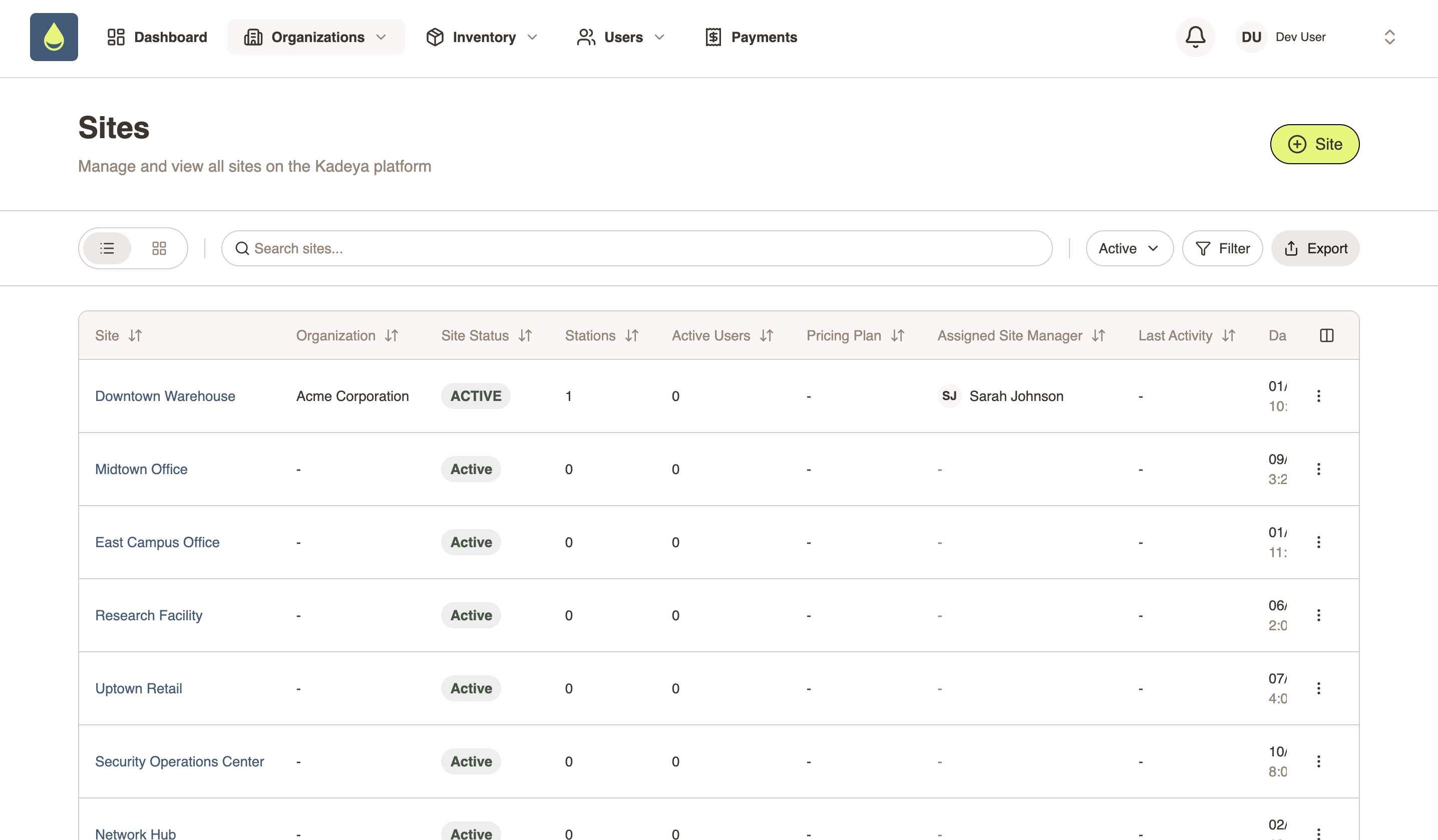Screen dimensions: 1438x840
Task: Sort by Last Activity column arrows
Action: point(1229,335)
